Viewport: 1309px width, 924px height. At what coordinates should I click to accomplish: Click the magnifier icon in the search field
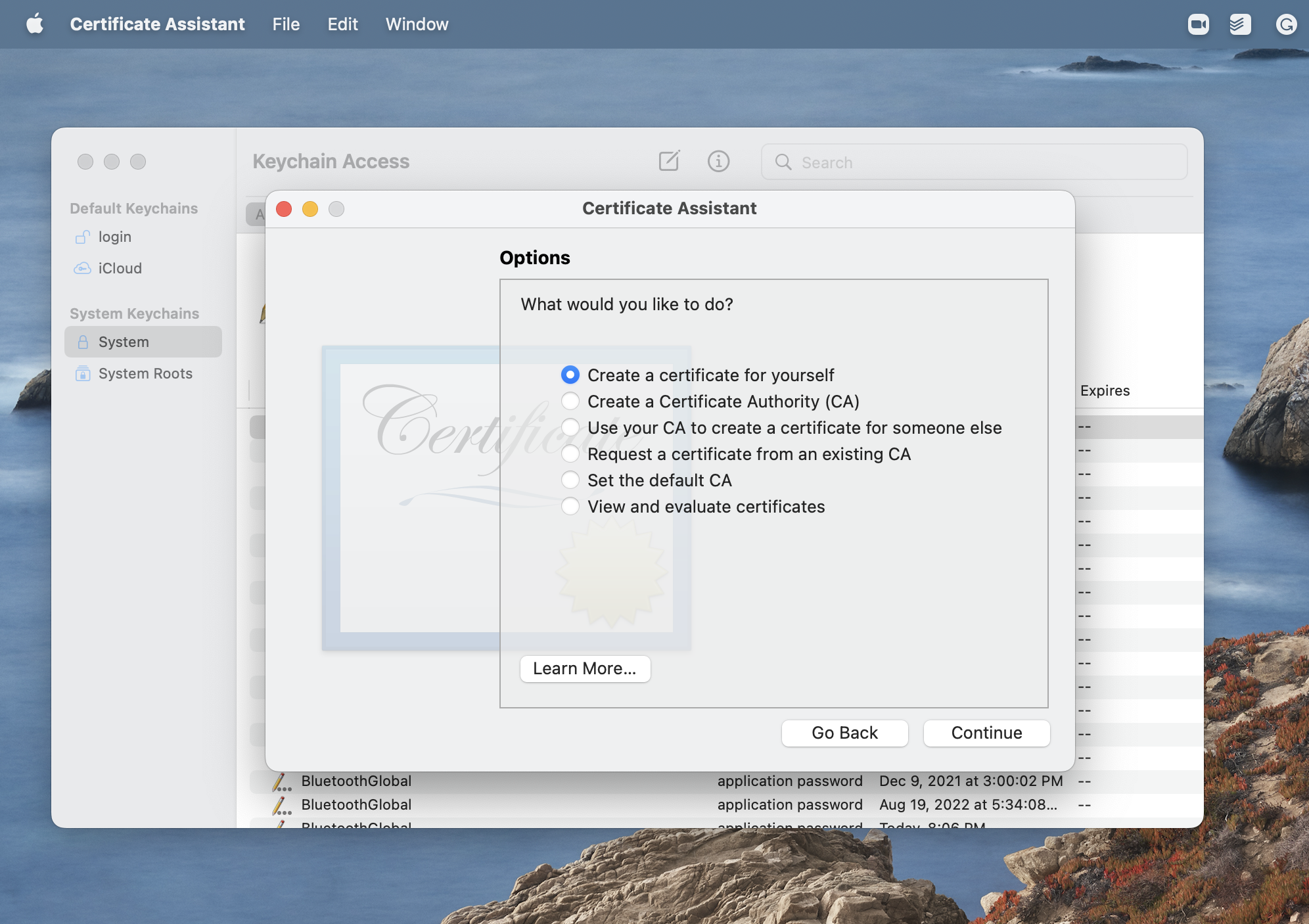pos(783,162)
